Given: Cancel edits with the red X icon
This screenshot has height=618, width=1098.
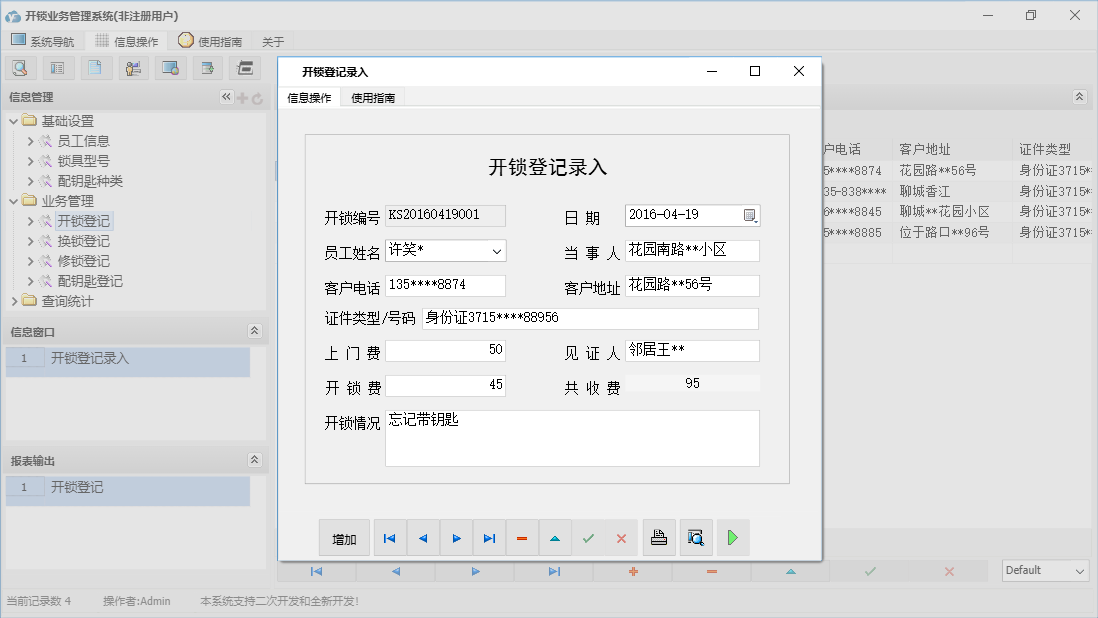Looking at the screenshot, I should coord(621,537).
